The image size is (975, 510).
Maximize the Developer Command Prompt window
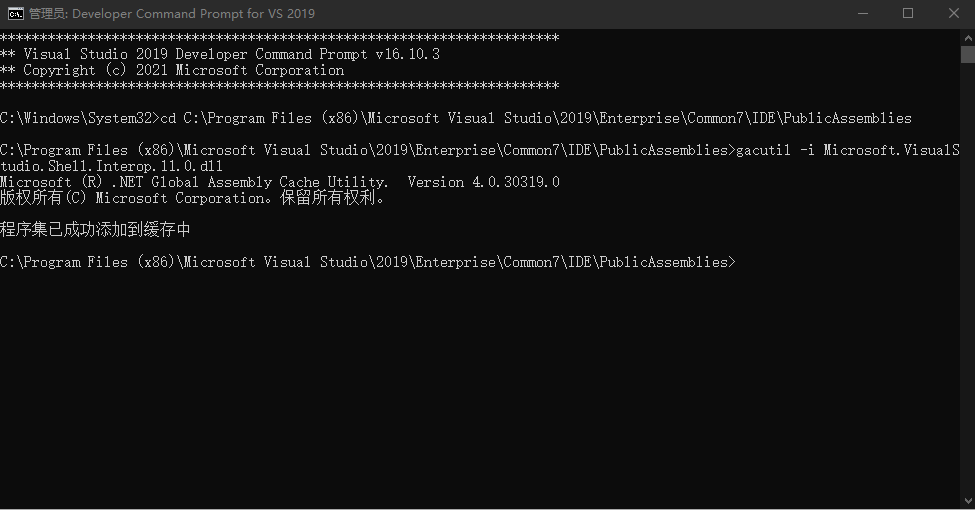coord(908,14)
